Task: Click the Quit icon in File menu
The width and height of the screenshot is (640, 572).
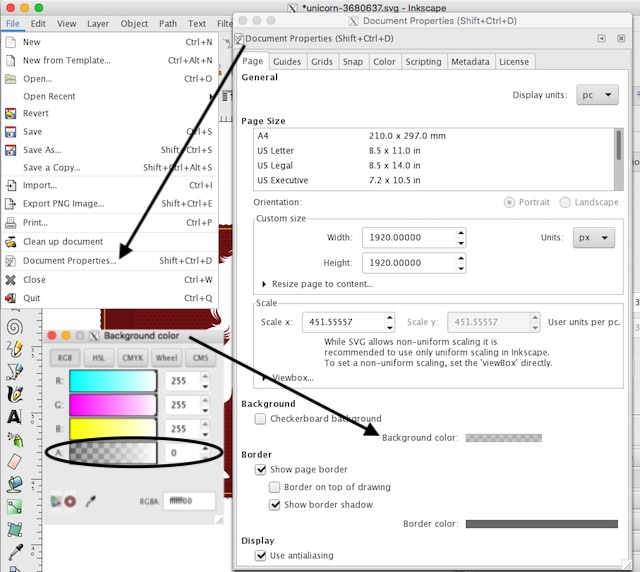Action: point(11,298)
